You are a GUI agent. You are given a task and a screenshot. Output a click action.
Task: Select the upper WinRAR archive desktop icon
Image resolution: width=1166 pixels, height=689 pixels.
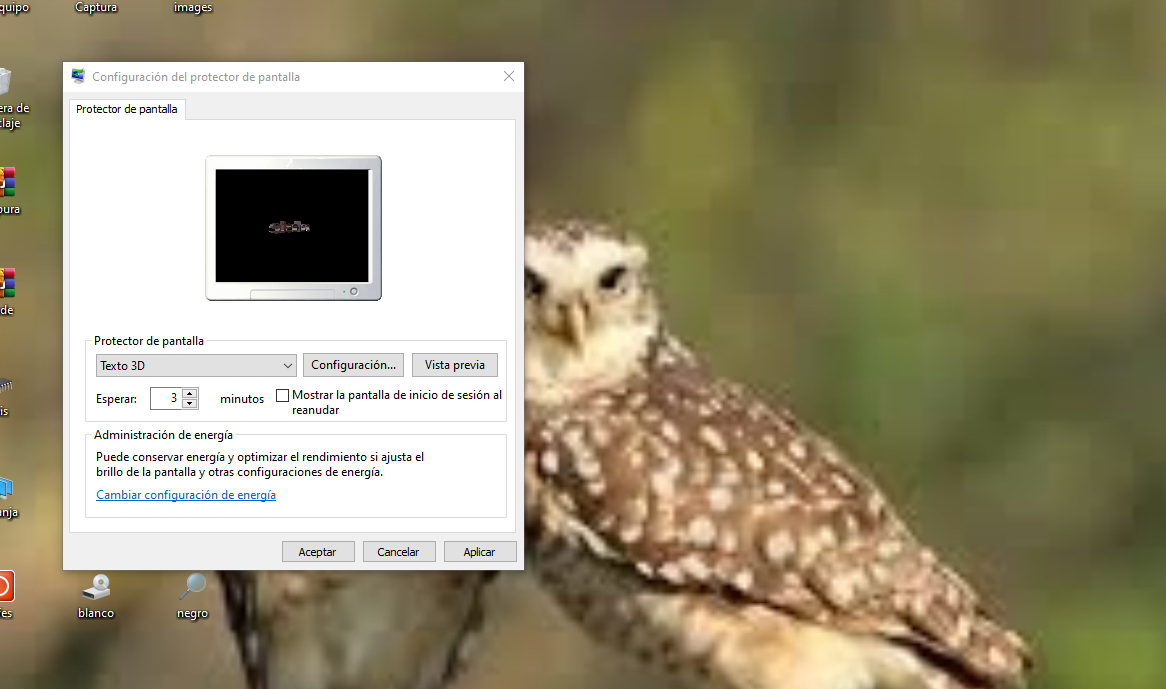pos(6,182)
